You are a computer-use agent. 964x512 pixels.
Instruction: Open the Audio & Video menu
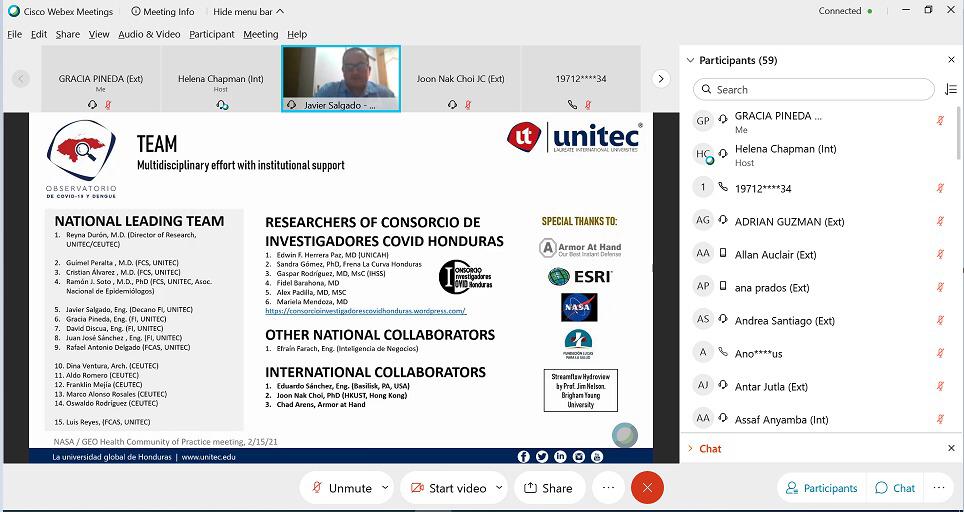149,34
